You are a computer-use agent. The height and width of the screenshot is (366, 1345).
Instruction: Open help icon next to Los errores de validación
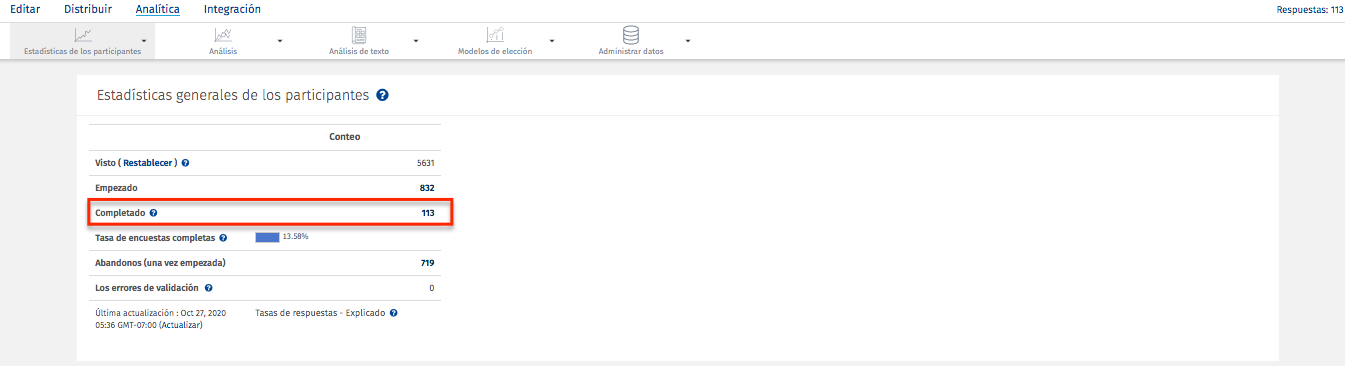click(x=209, y=288)
